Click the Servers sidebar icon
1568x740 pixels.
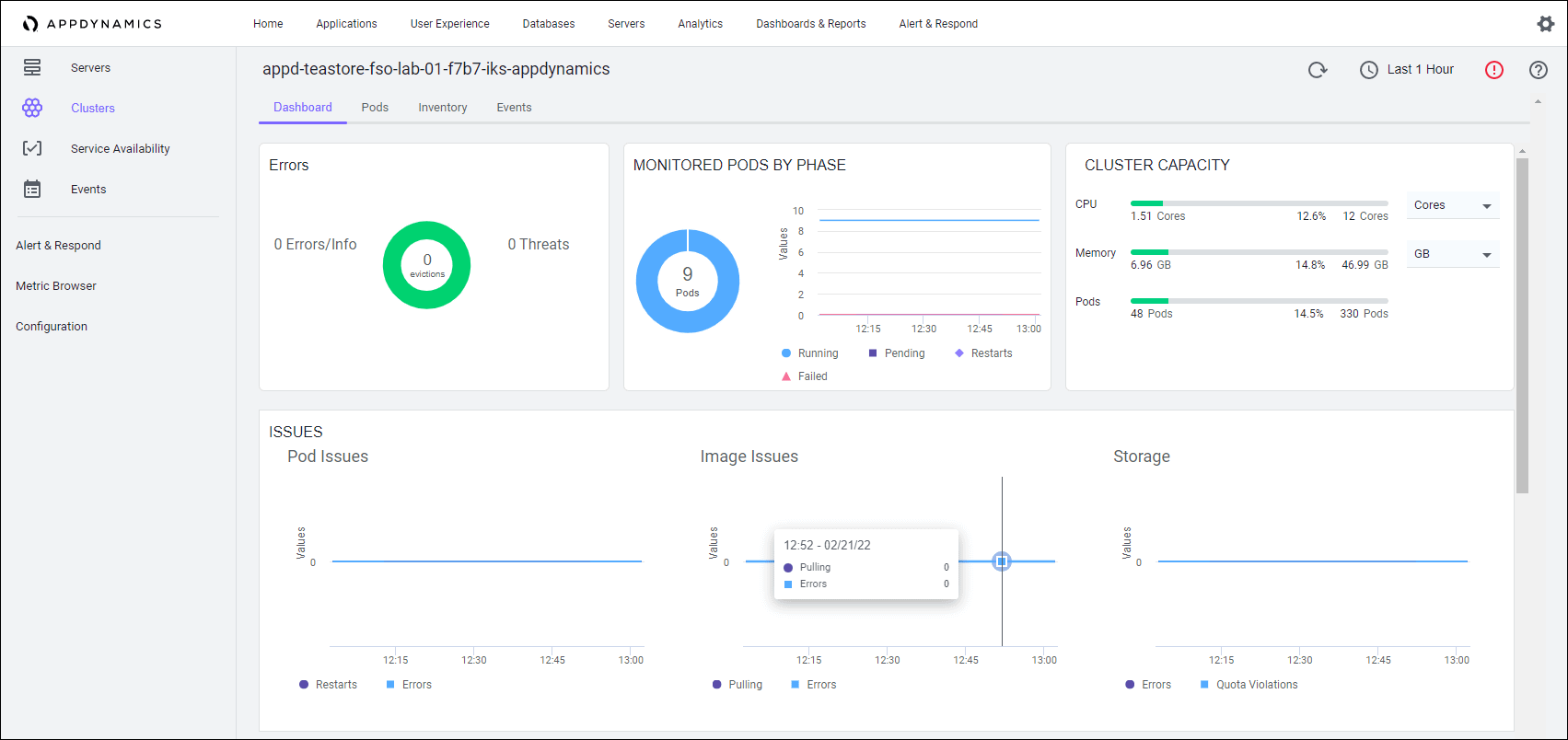[32, 67]
